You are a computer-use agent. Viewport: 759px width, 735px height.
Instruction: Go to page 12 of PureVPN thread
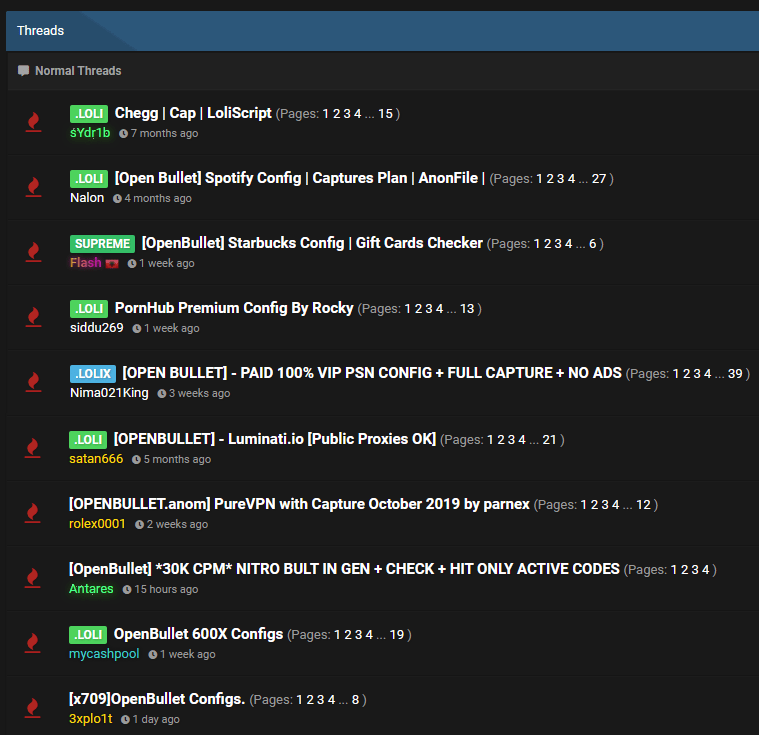[x=643, y=505]
